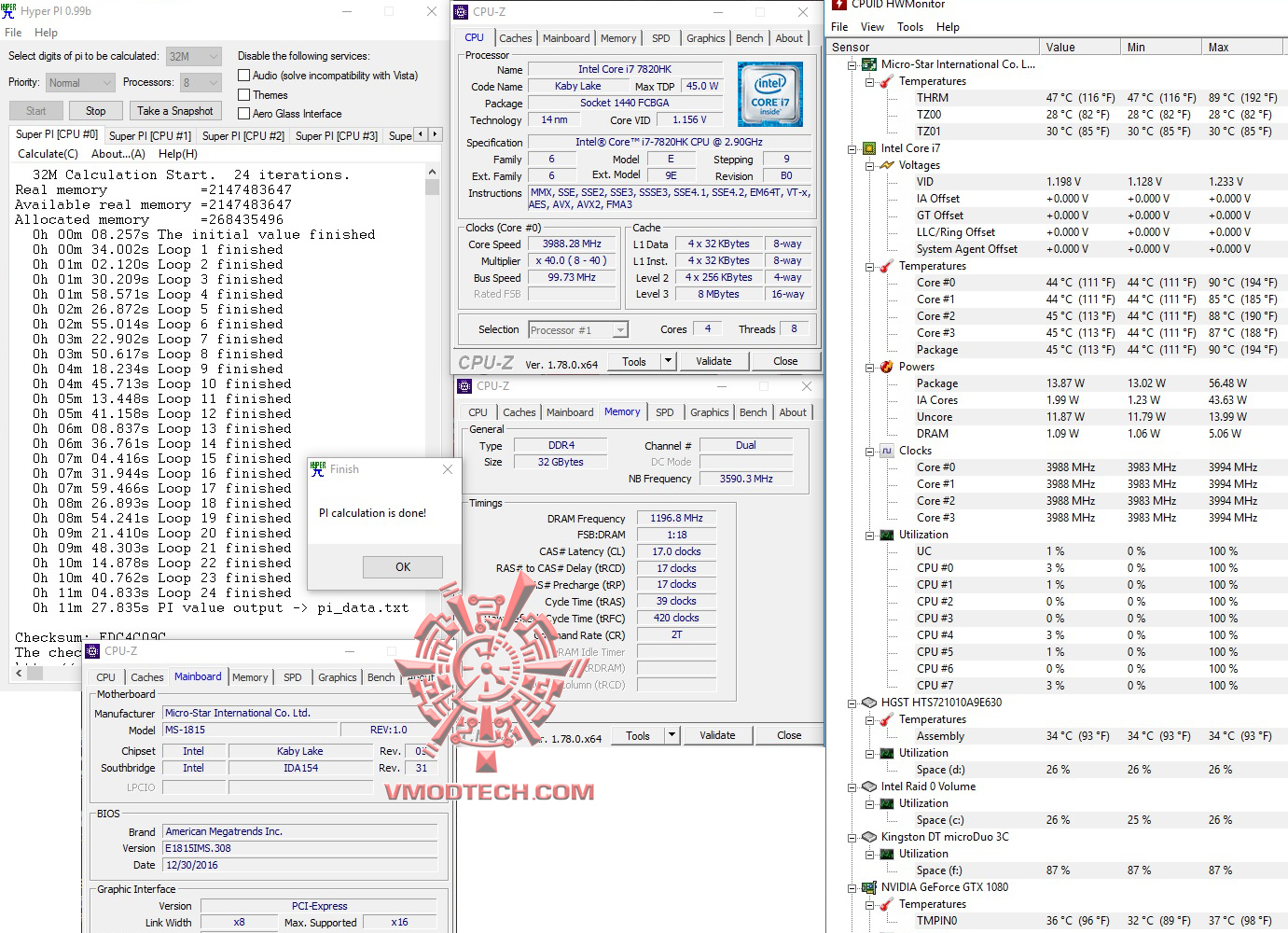Click the Clocks icon in HWMonitor

pyautogui.click(x=886, y=450)
